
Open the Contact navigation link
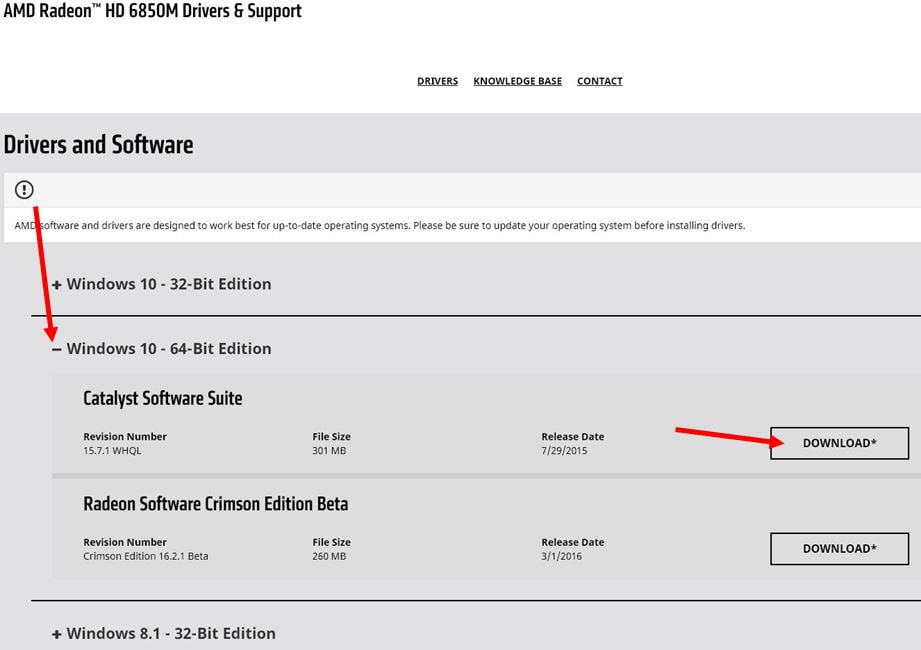[x=600, y=81]
